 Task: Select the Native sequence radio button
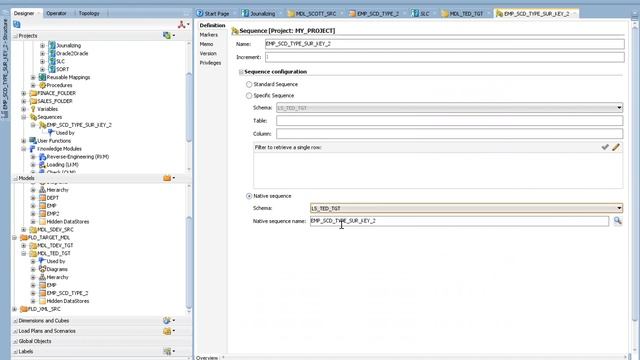point(249,196)
